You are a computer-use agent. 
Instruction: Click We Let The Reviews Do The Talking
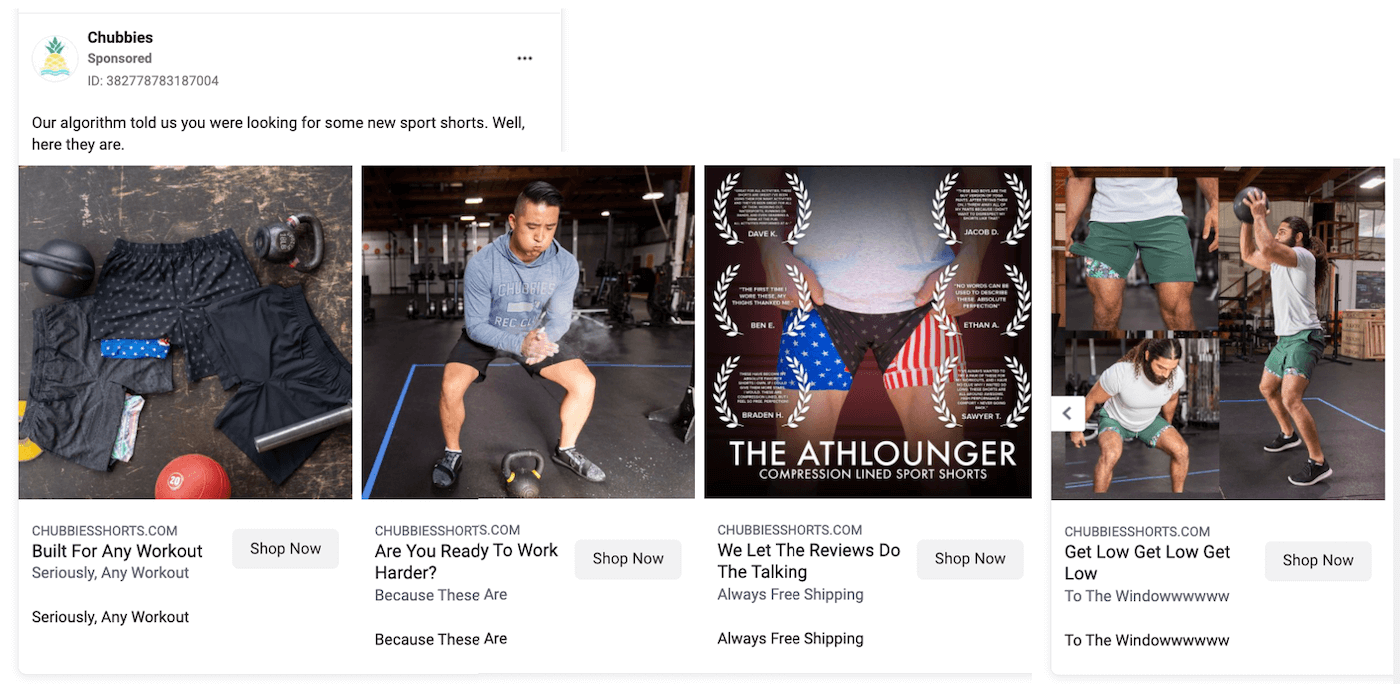pyautogui.click(x=809, y=561)
